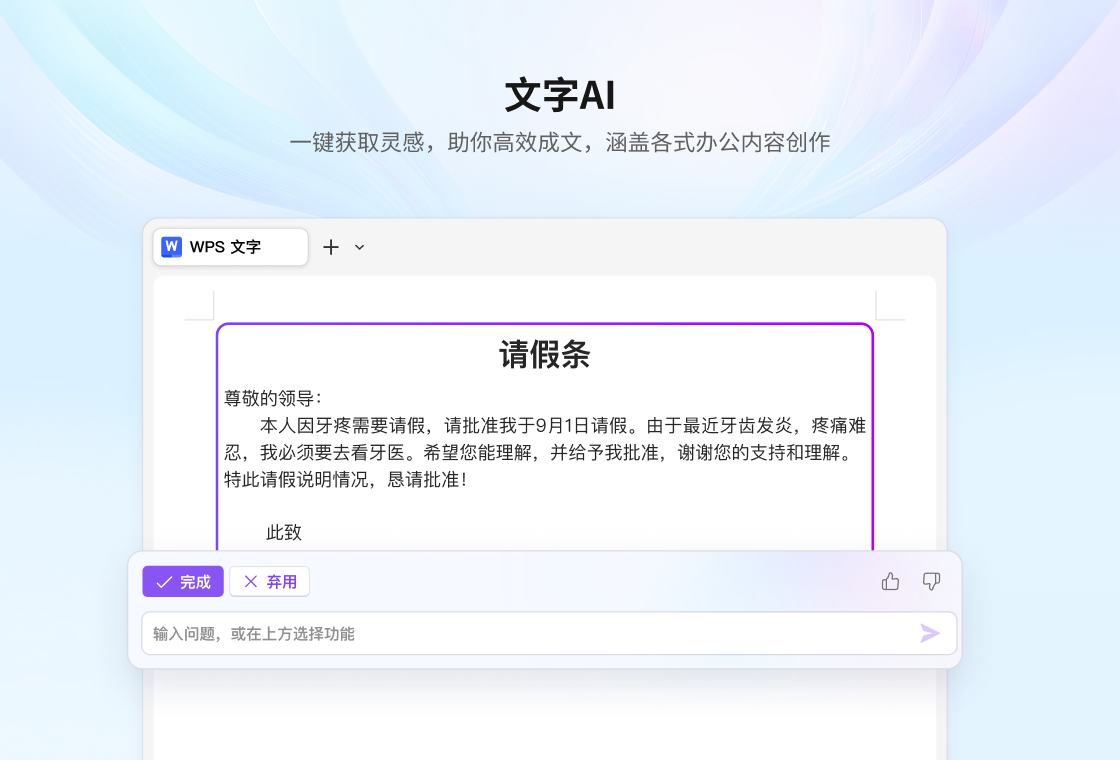Click the X icon inside 弃用 button
Screen dimensions: 1120x760
[x=252, y=581]
